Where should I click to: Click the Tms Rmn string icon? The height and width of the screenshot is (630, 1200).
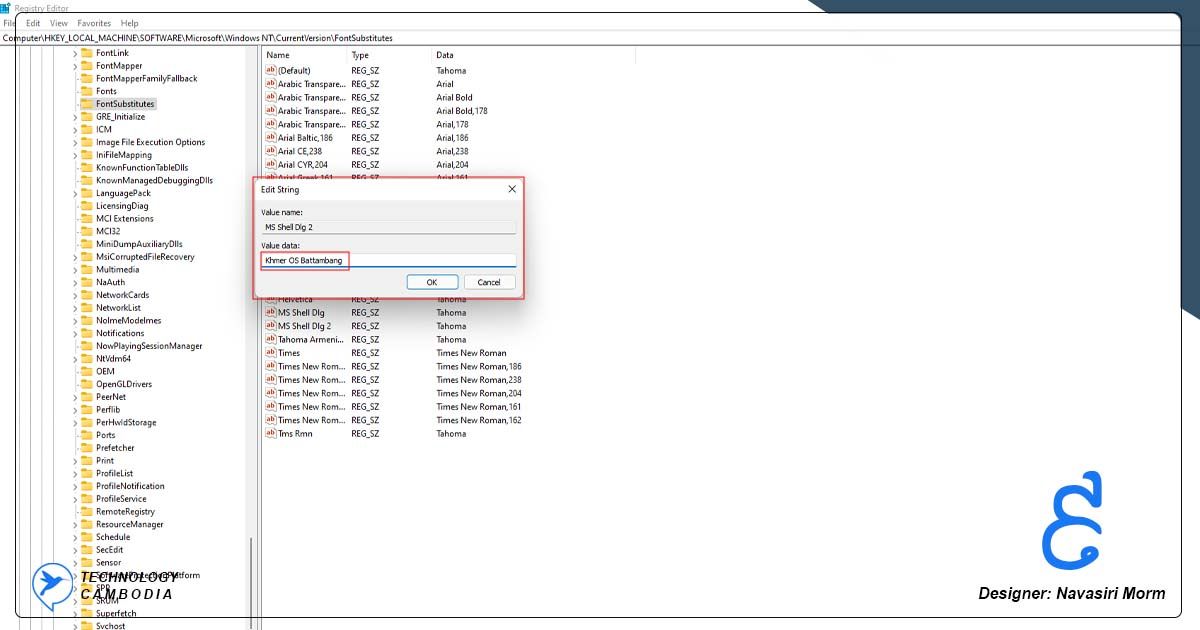(270, 434)
